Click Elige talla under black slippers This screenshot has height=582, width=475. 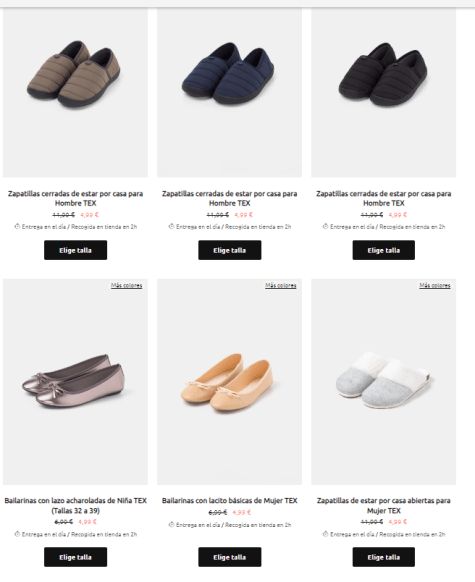[x=384, y=250]
